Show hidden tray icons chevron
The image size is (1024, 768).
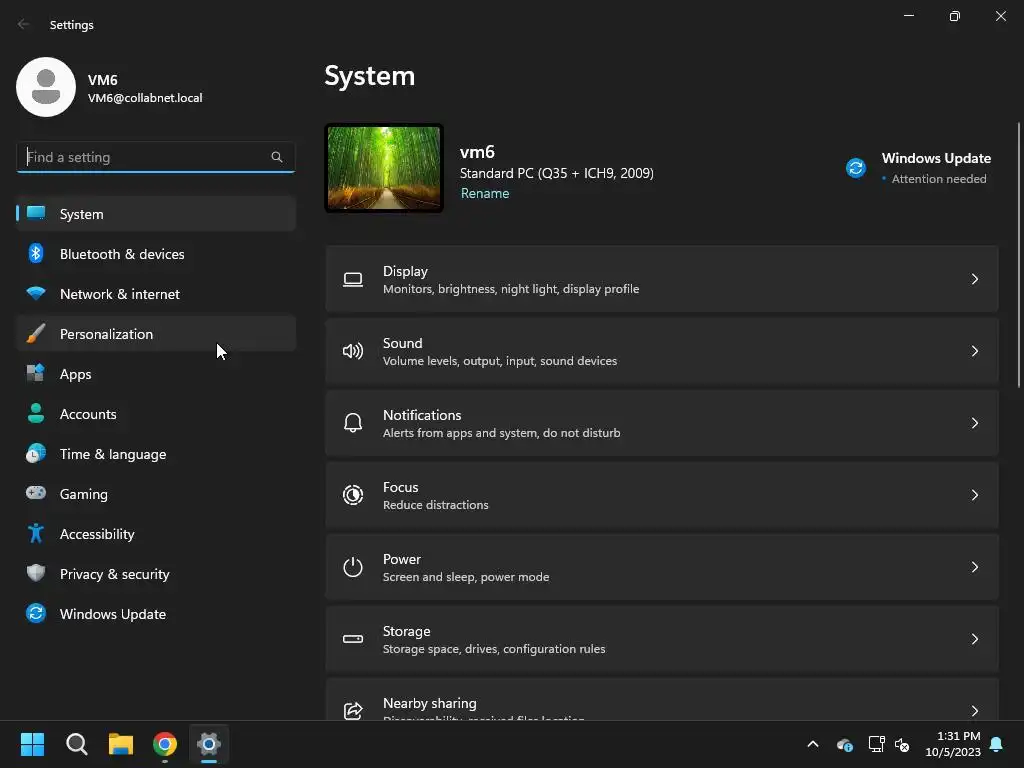pyautogui.click(x=813, y=744)
